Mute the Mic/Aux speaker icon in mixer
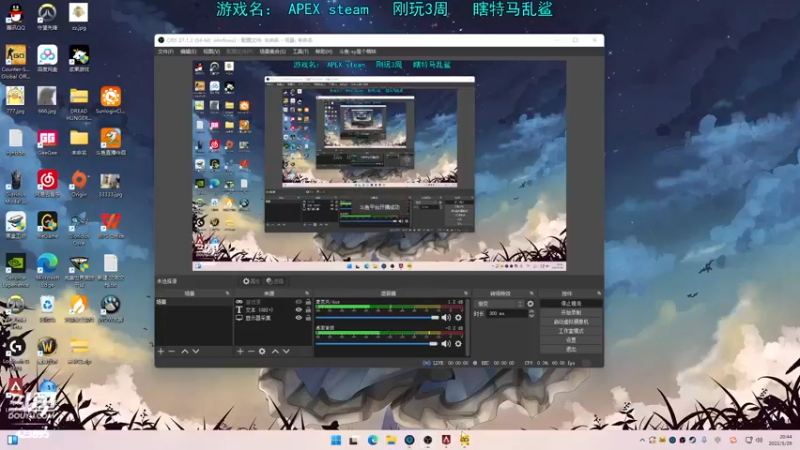 coord(446,317)
